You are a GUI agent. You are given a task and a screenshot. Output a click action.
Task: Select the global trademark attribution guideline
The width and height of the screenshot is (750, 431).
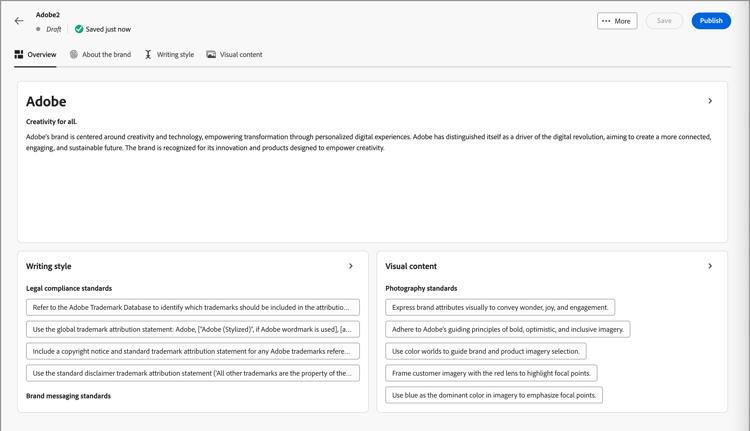pyautogui.click(x=193, y=329)
